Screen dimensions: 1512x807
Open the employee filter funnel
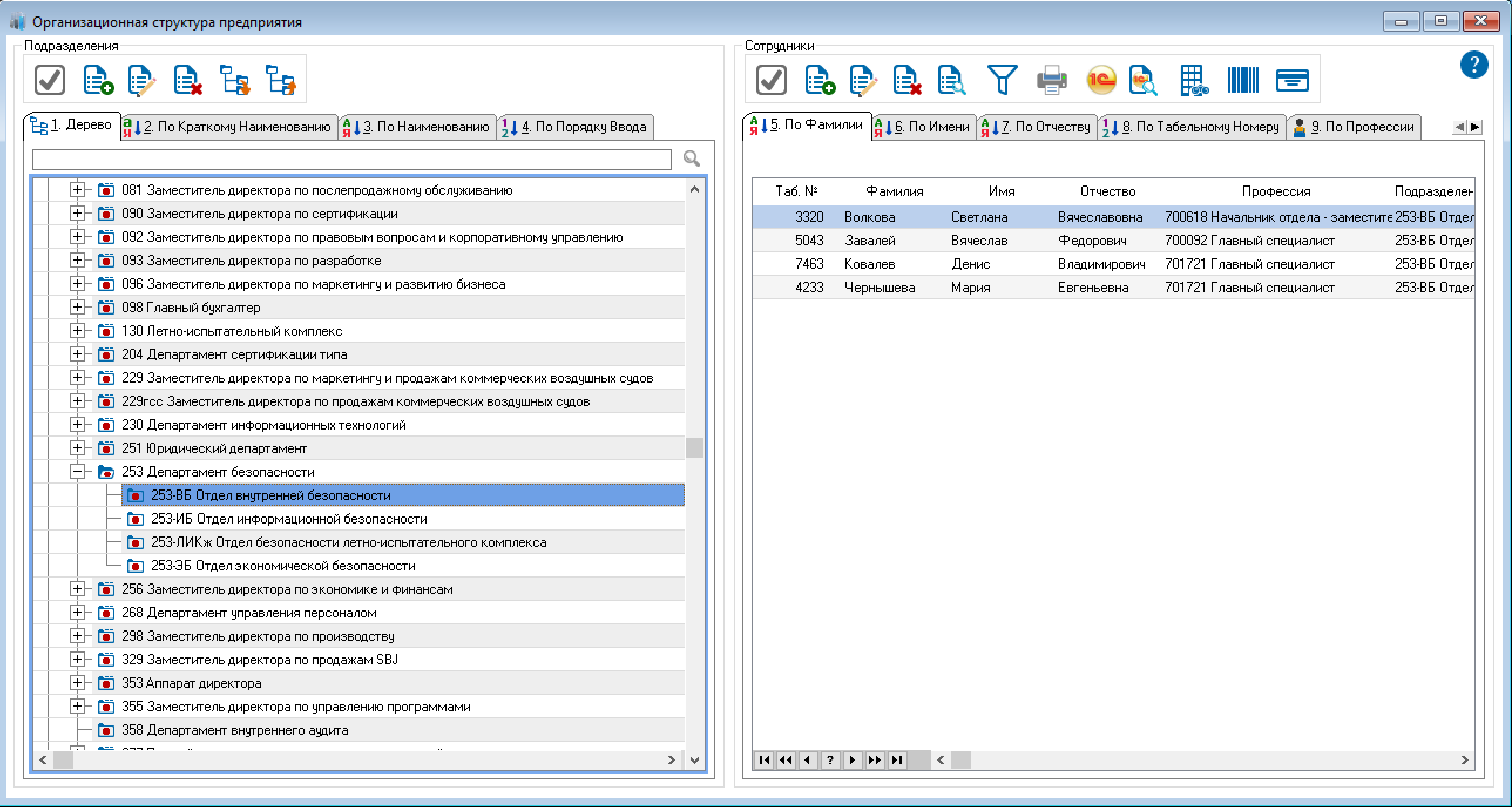point(1002,80)
